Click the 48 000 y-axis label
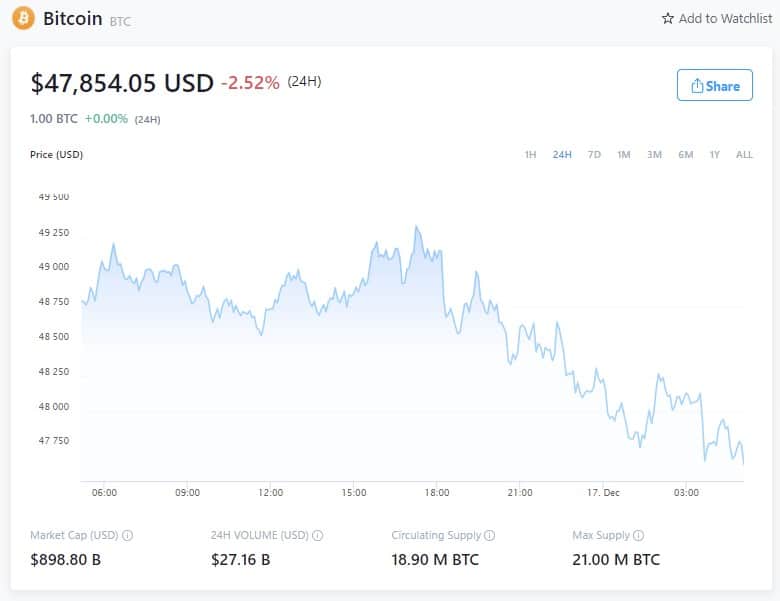Viewport: 780px width, 601px height. pos(54,406)
